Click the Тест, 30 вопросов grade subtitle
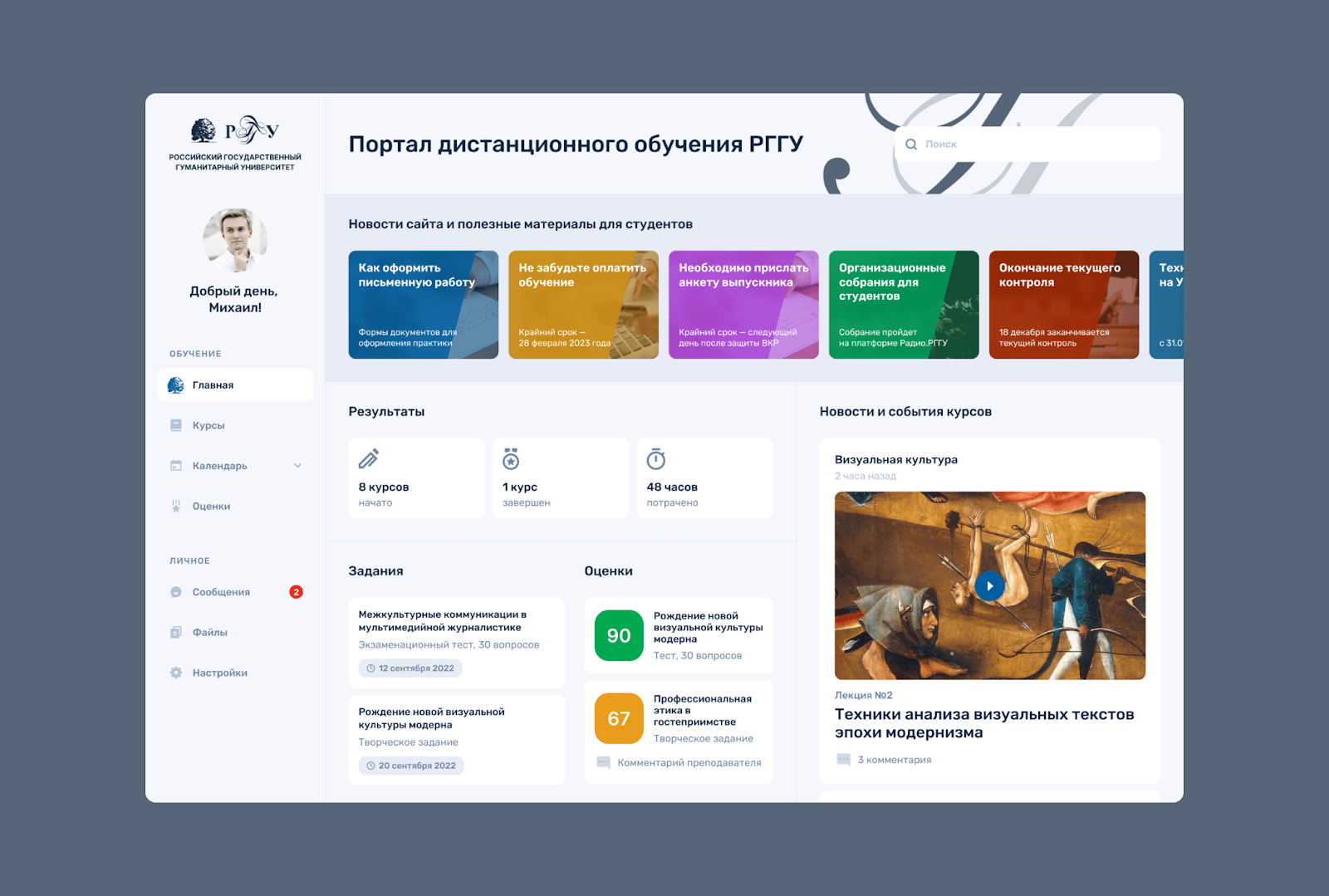1329x896 pixels. point(698,655)
